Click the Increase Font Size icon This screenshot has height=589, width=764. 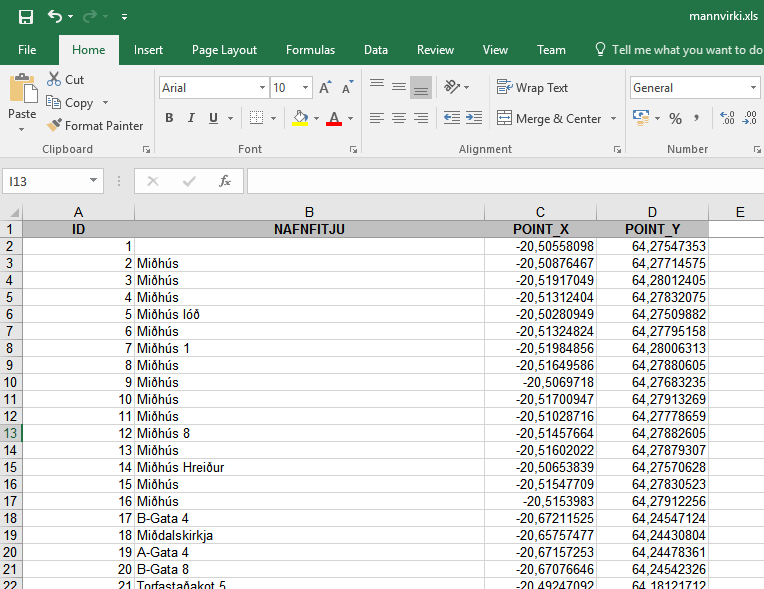pos(325,88)
